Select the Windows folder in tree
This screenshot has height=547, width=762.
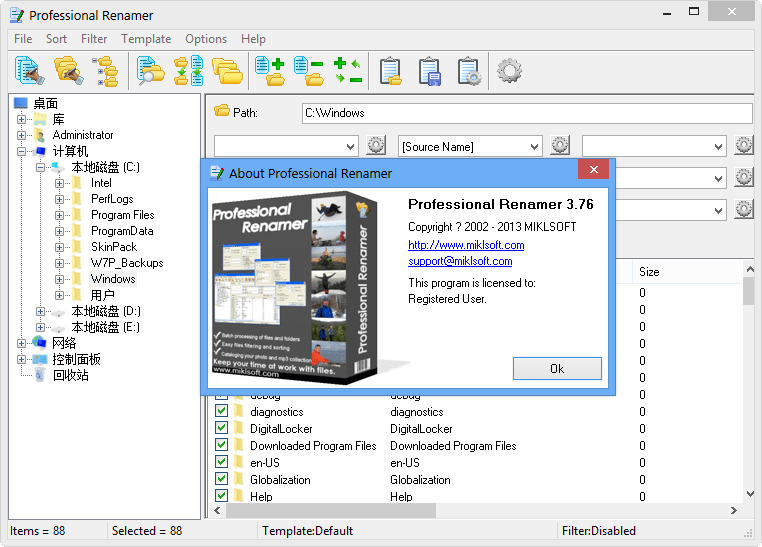click(113, 279)
